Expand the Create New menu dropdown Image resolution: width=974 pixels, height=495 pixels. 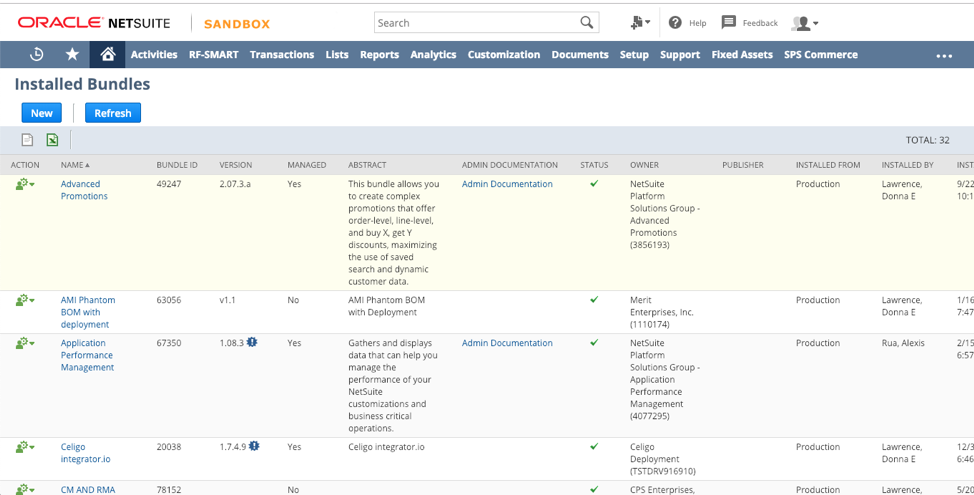pyautogui.click(x=640, y=23)
